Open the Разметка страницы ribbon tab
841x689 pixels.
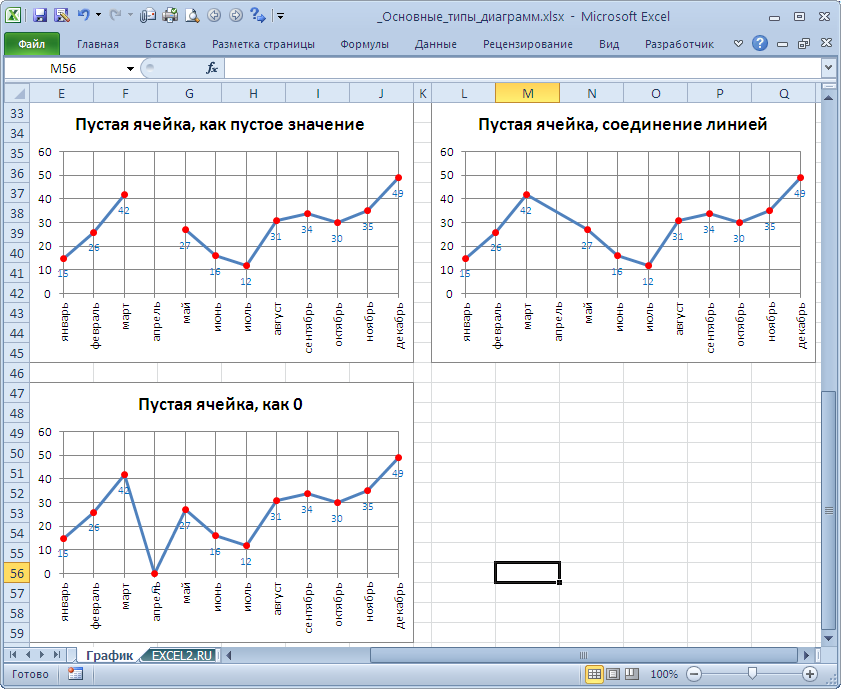click(263, 44)
